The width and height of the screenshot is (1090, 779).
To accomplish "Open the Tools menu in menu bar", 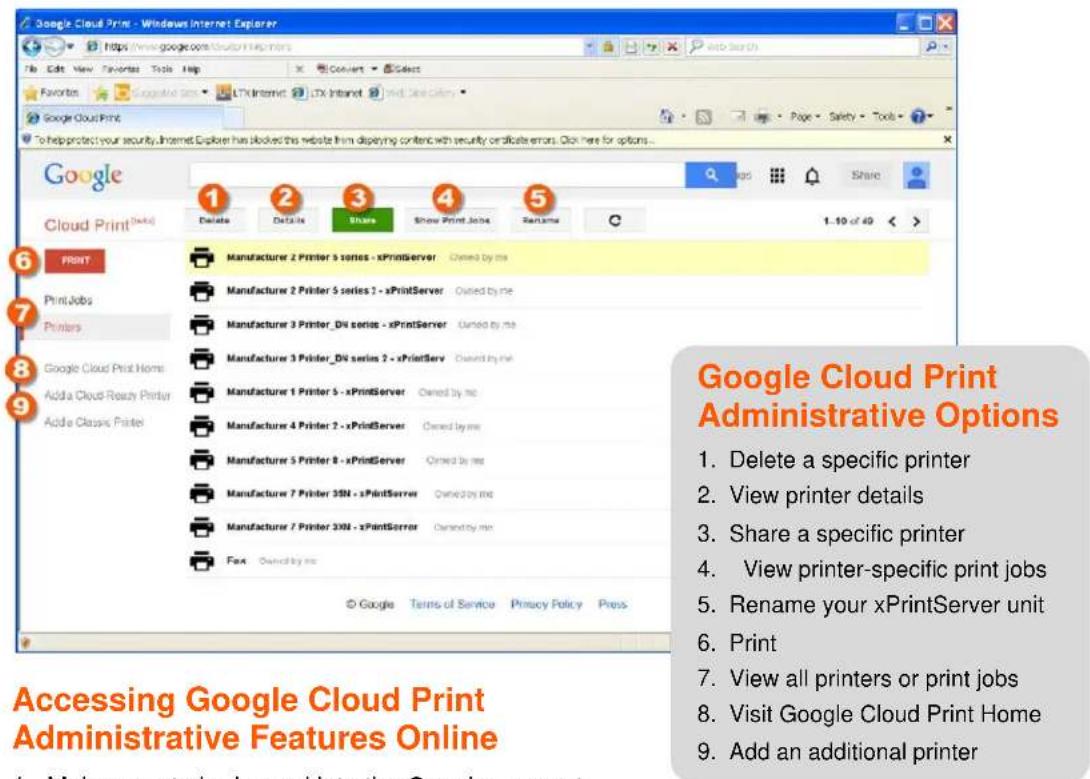I will 161,69.
